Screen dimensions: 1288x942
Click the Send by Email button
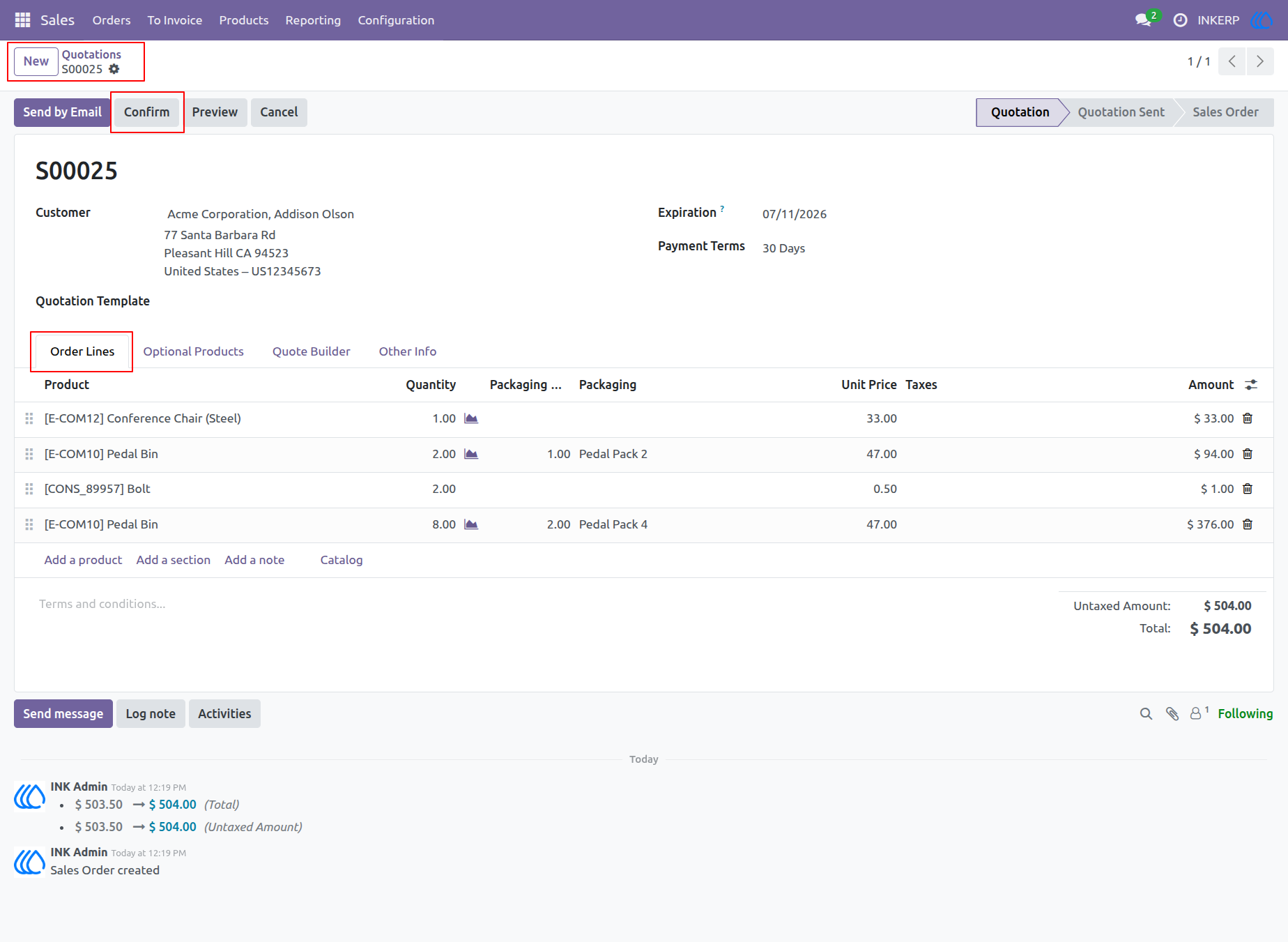coord(62,112)
